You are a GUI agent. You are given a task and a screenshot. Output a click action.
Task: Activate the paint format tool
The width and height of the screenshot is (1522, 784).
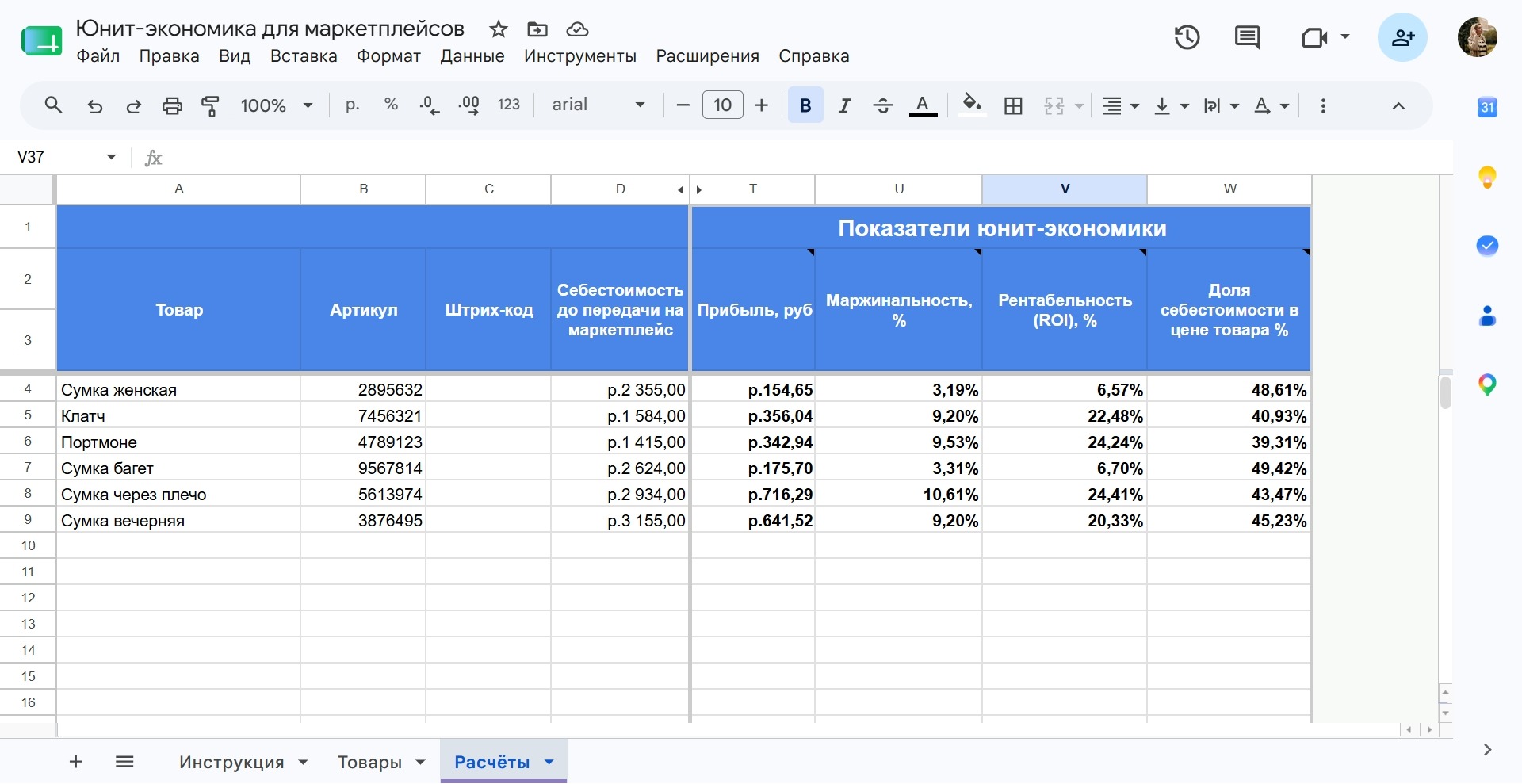tap(211, 105)
